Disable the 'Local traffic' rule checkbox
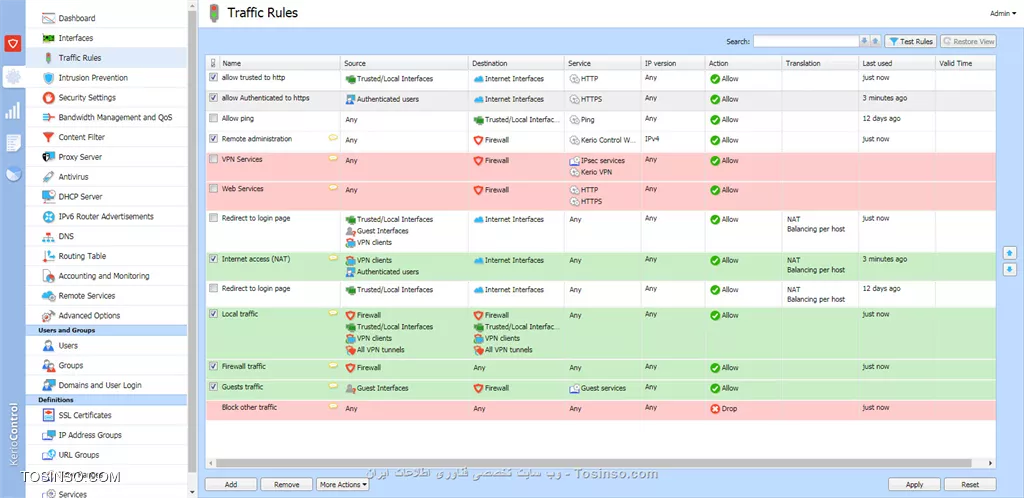The height and width of the screenshot is (498, 1024). point(213,314)
